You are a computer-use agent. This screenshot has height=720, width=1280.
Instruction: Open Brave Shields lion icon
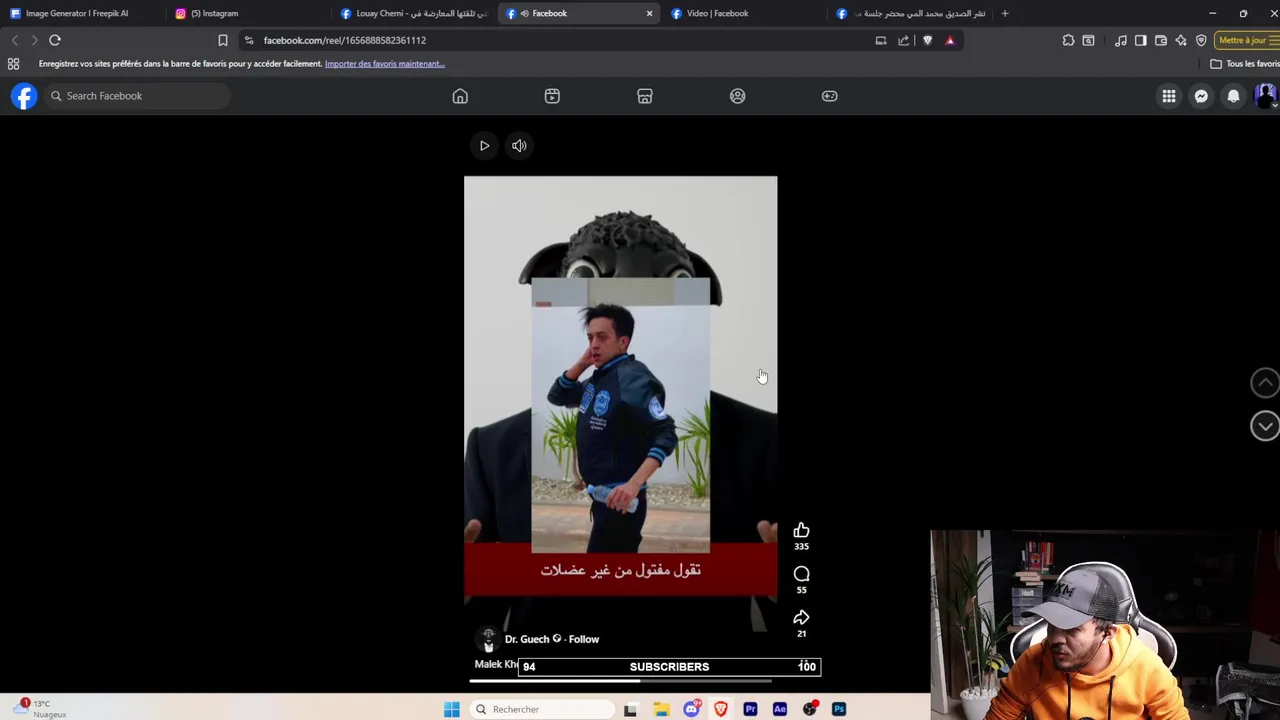pyautogui.click(x=927, y=40)
